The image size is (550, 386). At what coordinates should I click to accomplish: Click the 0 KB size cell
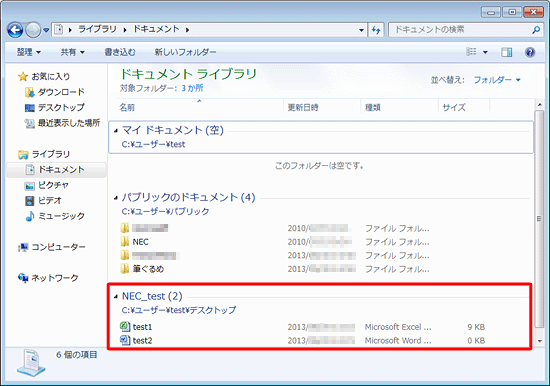476,341
